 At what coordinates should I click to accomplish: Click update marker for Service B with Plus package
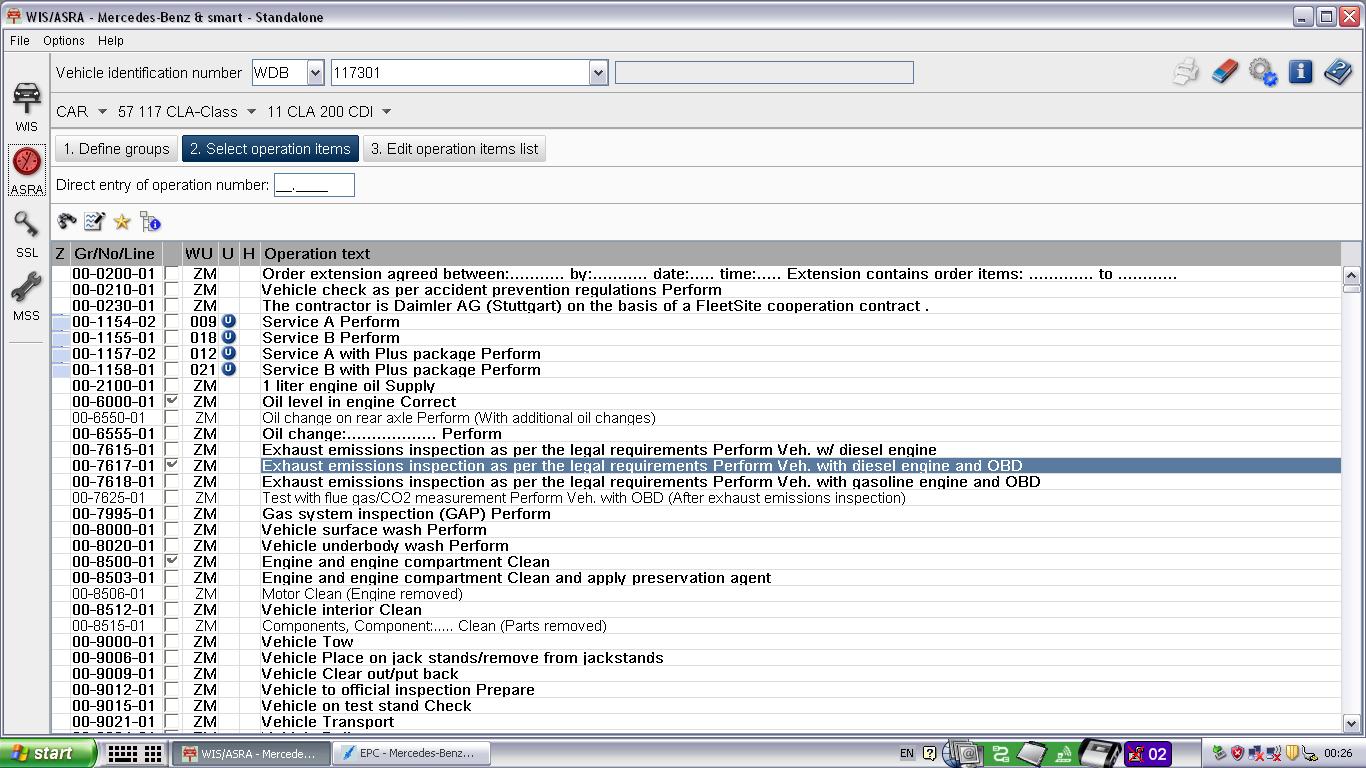(x=228, y=369)
